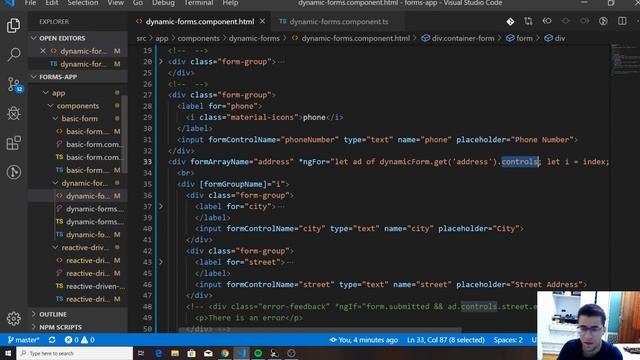Image resolution: width=640 pixels, height=360 pixels.
Task: Click the Windows Start button
Action: click(8, 353)
